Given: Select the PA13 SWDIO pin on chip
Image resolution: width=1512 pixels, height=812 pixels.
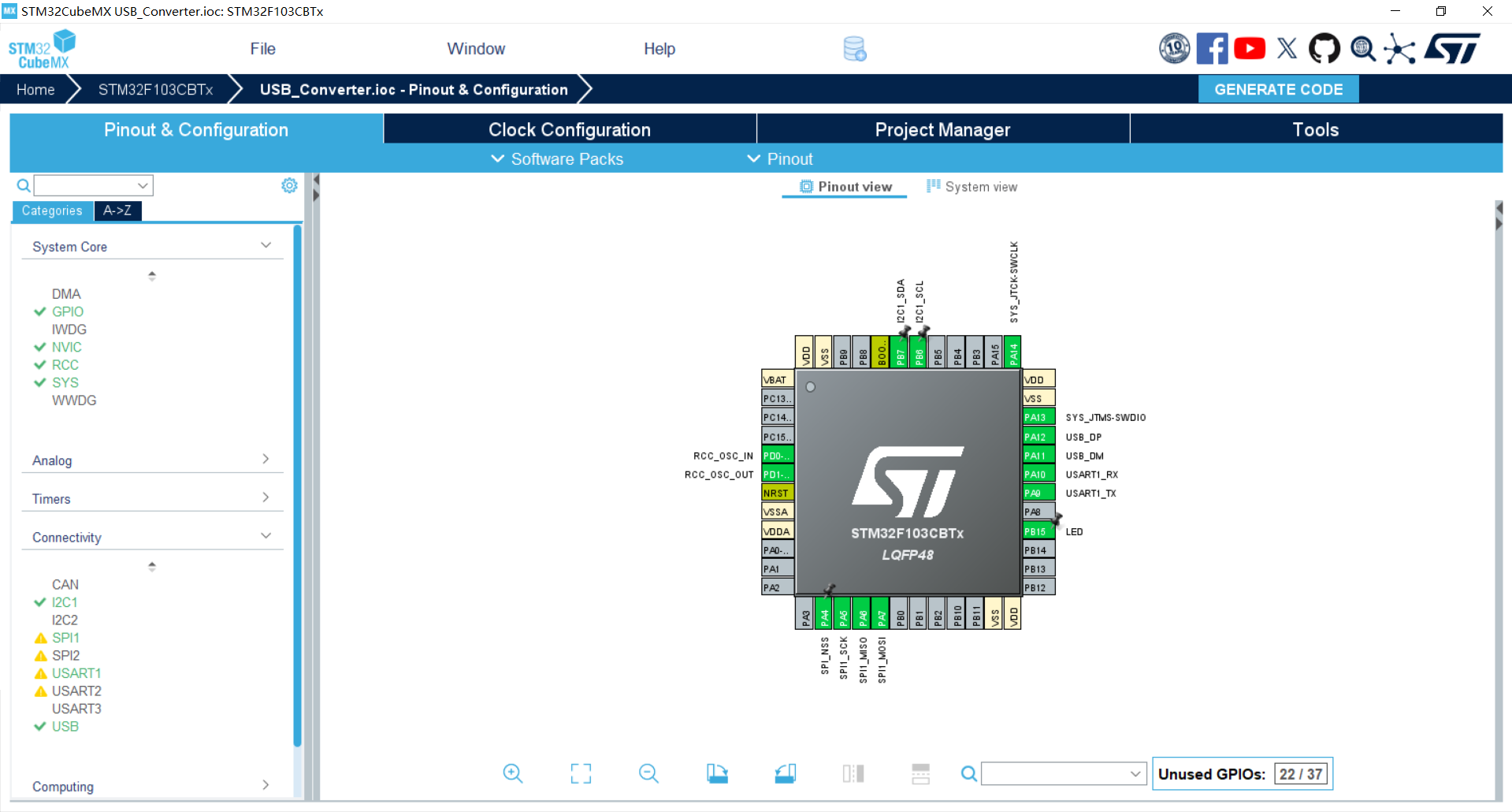Looking at the screenshot, I should [x=1038, y=418].
